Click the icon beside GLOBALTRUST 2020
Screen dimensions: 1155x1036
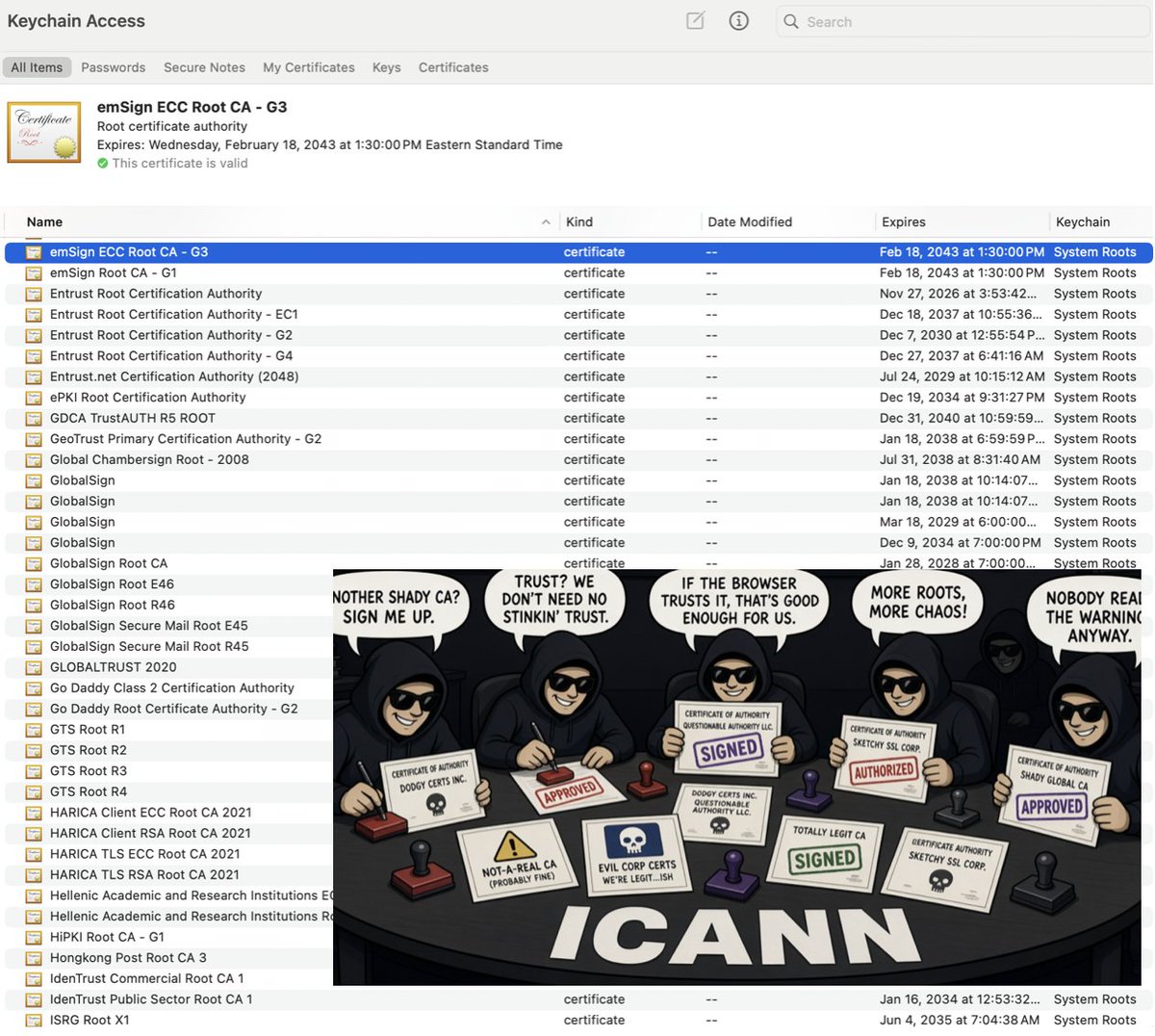(34, 667)
